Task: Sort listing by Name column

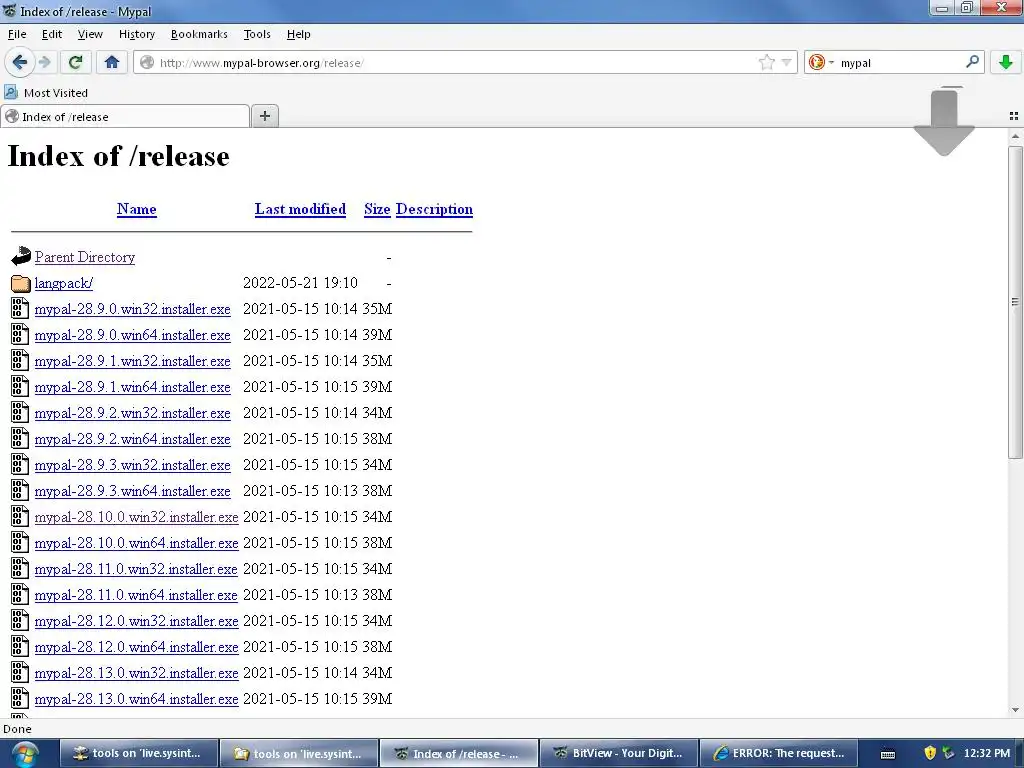Action: point(136,209)
